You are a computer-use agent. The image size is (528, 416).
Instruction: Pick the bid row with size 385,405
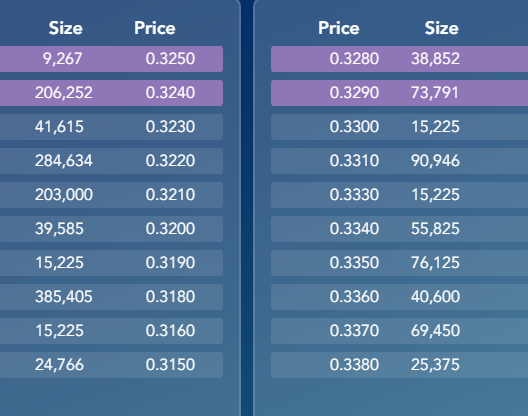pos(111,297)
